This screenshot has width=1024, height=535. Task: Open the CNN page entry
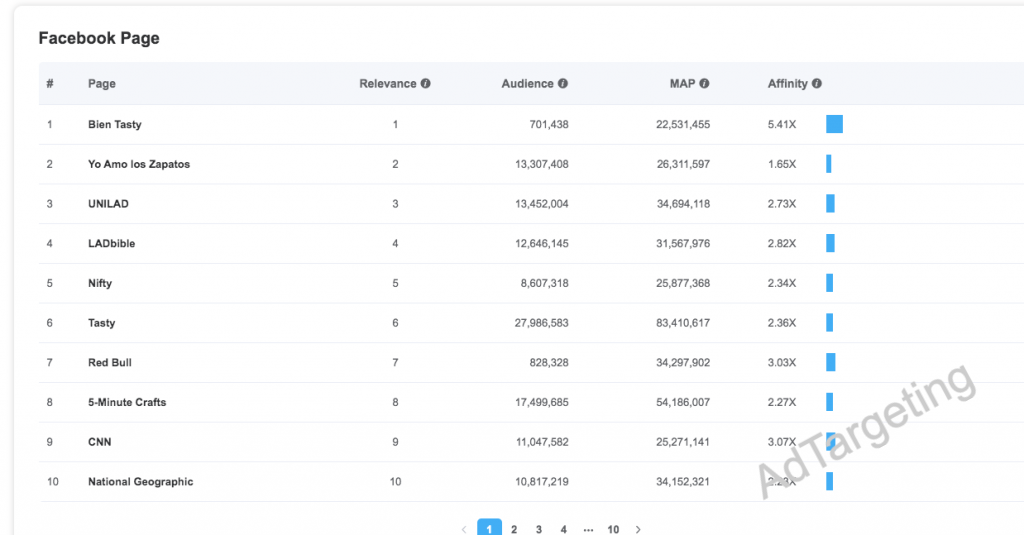(100, 442)
